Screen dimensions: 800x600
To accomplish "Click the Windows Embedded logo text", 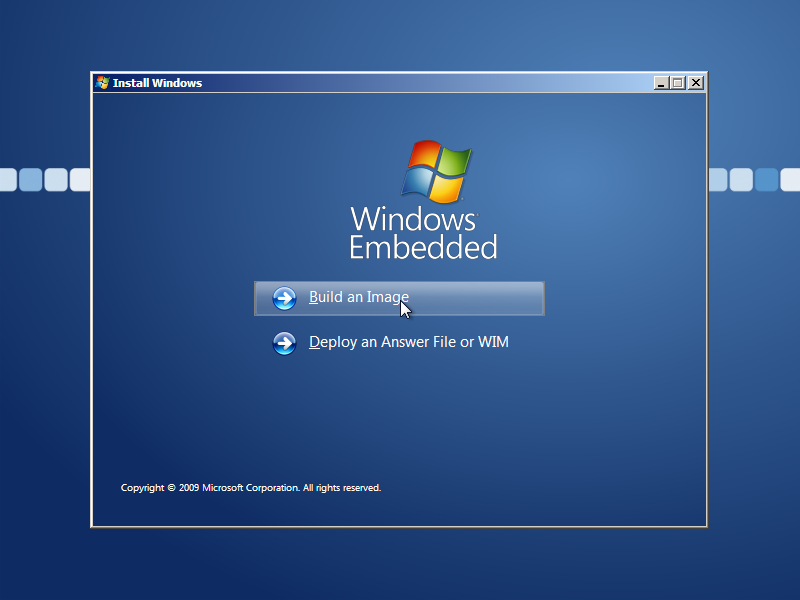I will (423, 233).
